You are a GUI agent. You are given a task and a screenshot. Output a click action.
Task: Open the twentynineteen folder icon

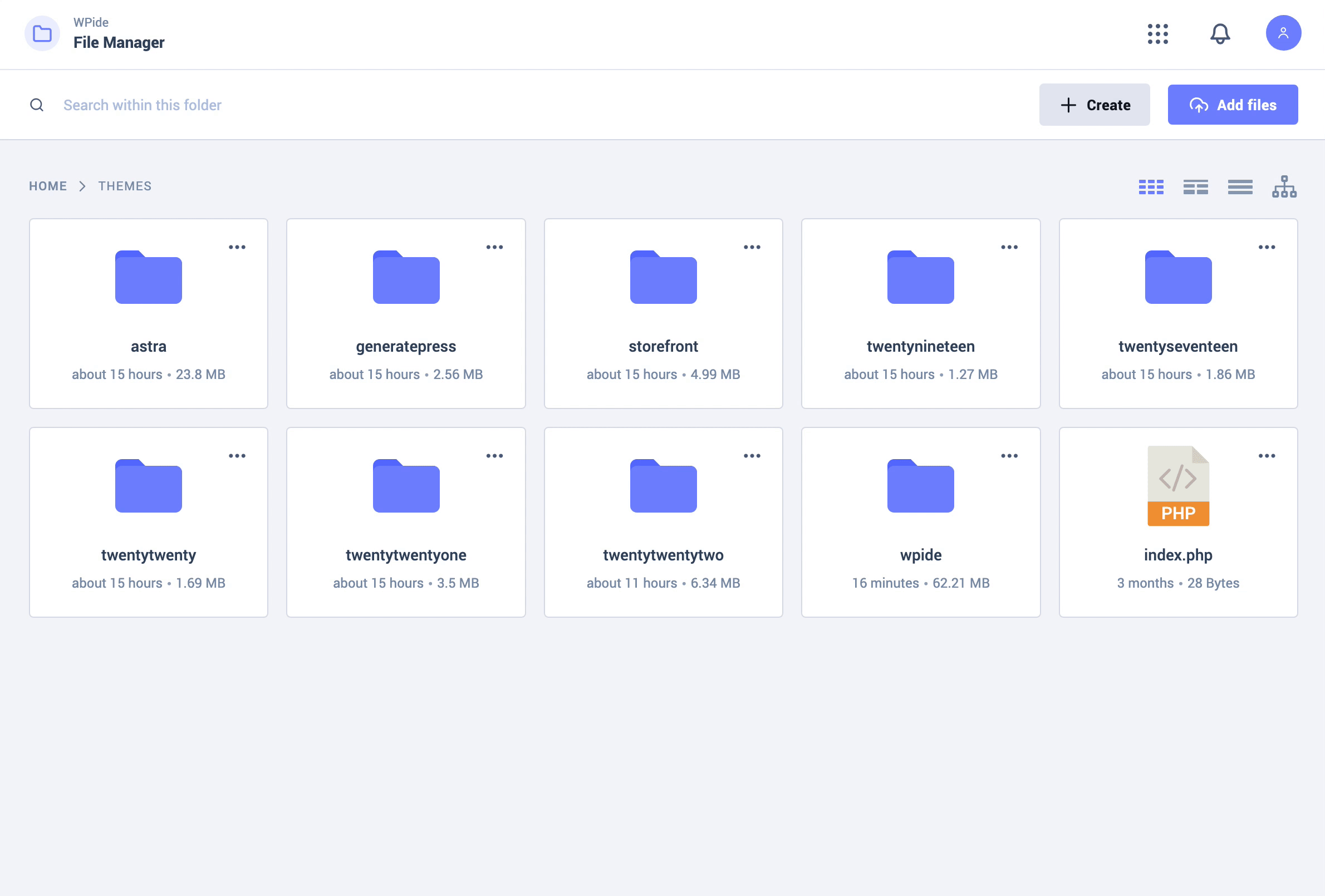921,277
